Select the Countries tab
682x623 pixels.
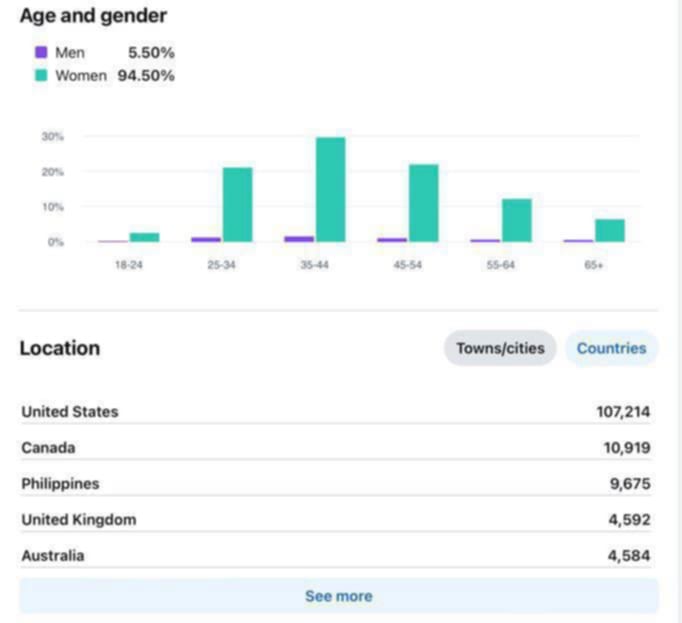[611, 349]
